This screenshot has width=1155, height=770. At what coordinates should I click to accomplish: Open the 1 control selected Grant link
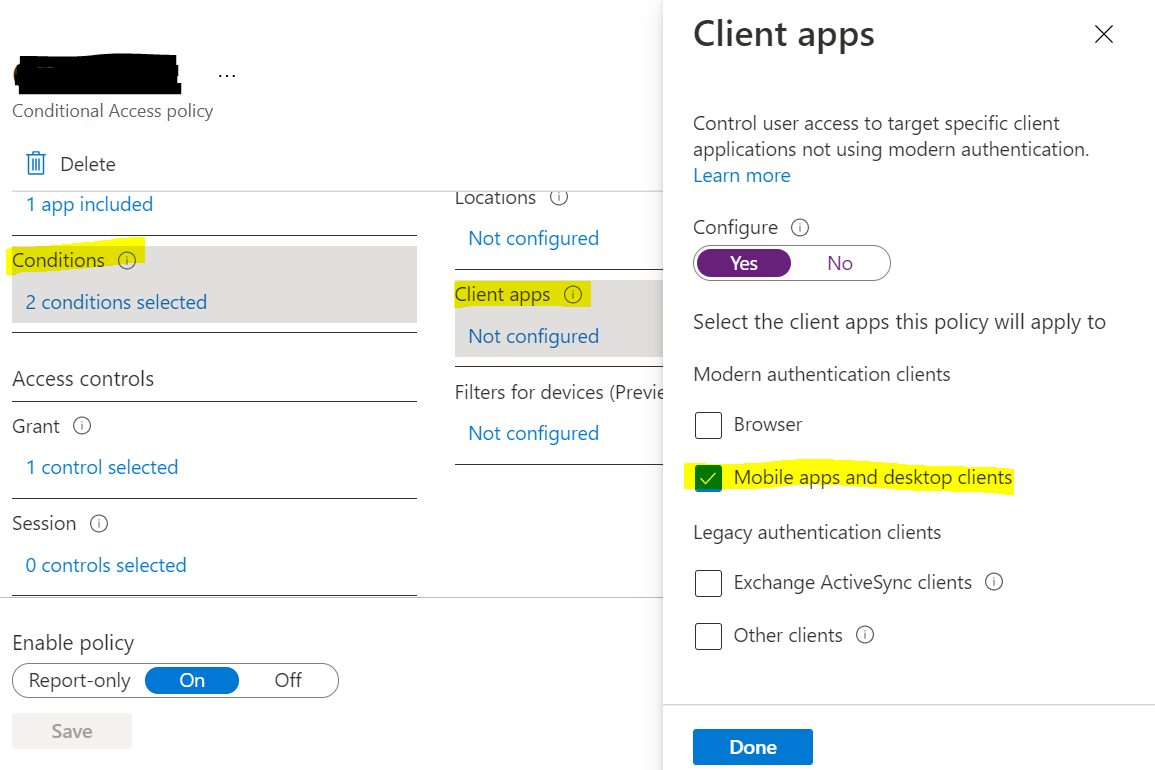(102, 467)
